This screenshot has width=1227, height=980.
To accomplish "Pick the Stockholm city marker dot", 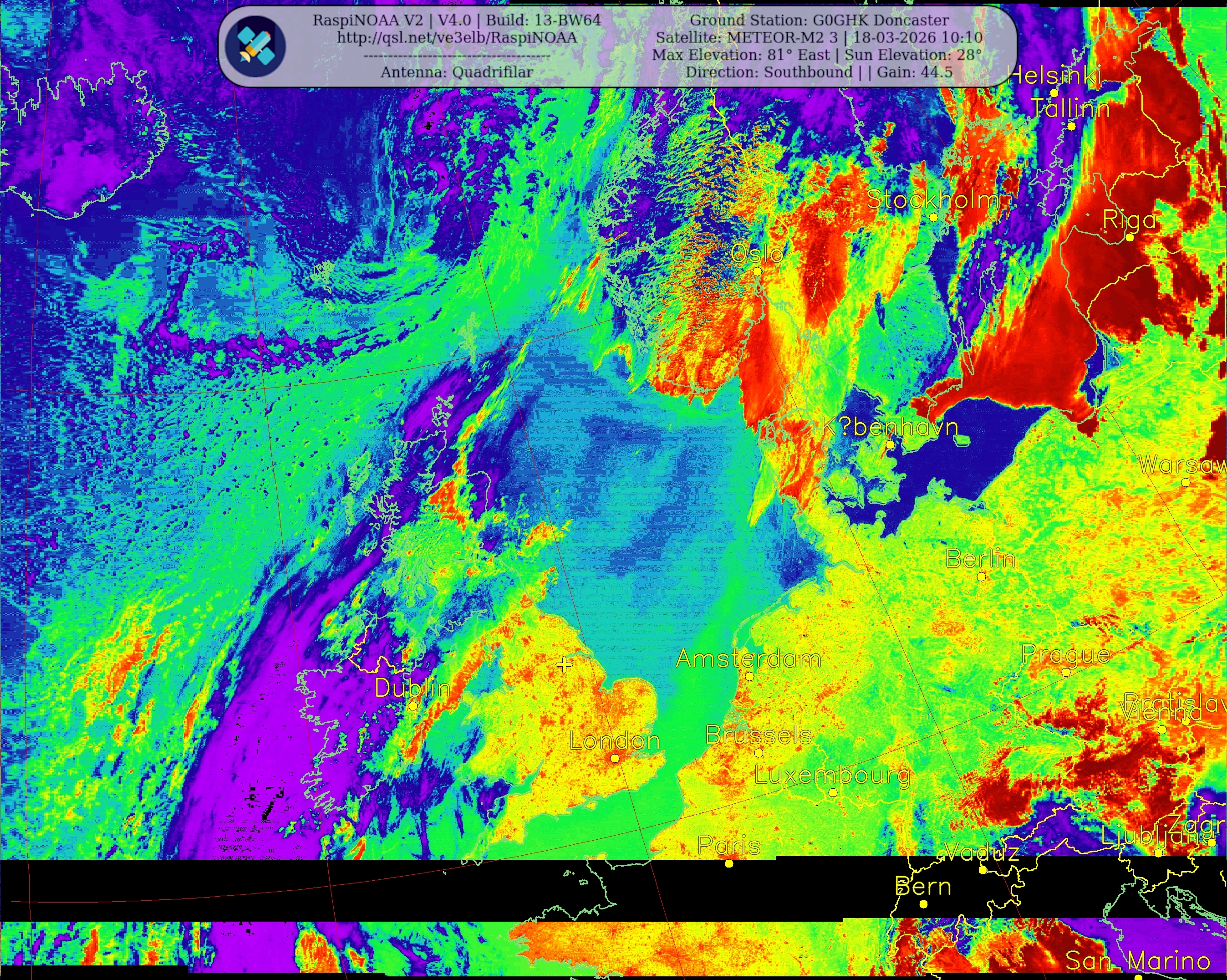I will tap(934, 217).
